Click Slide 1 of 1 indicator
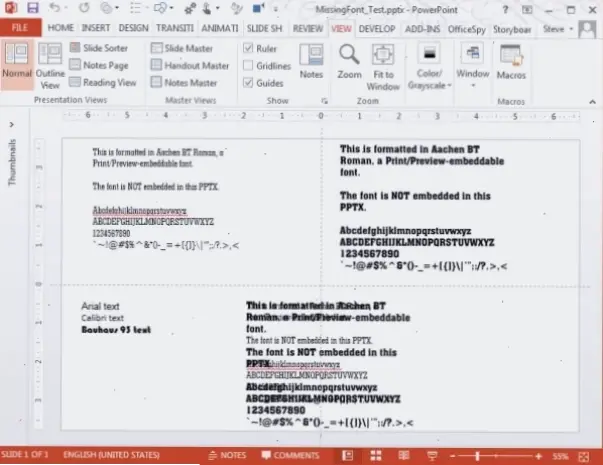This screenshot has width=603, height=465. tap(25, 455)
